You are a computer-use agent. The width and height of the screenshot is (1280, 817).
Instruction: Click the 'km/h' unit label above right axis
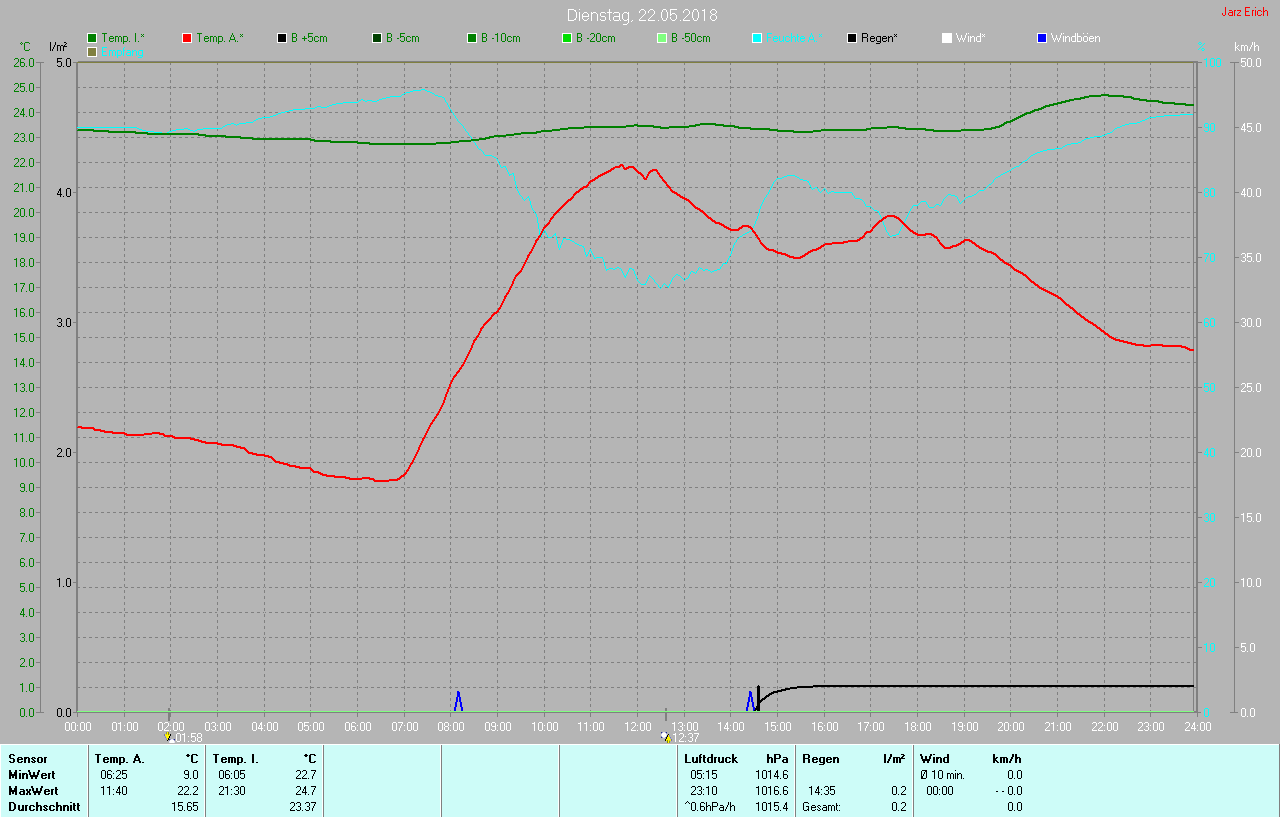(1247, 47)
